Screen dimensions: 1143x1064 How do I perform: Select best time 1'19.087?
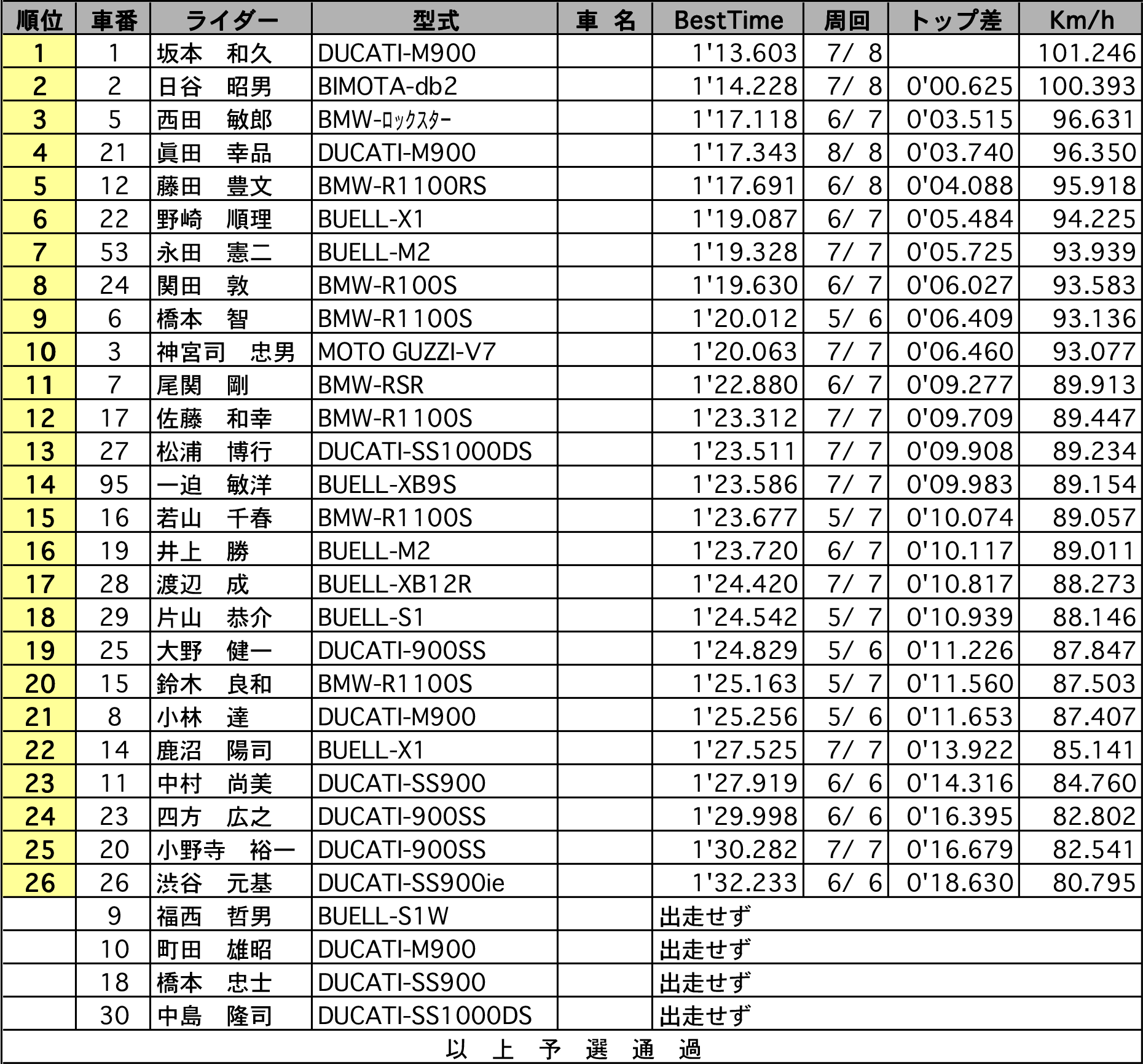click(745, 219)
